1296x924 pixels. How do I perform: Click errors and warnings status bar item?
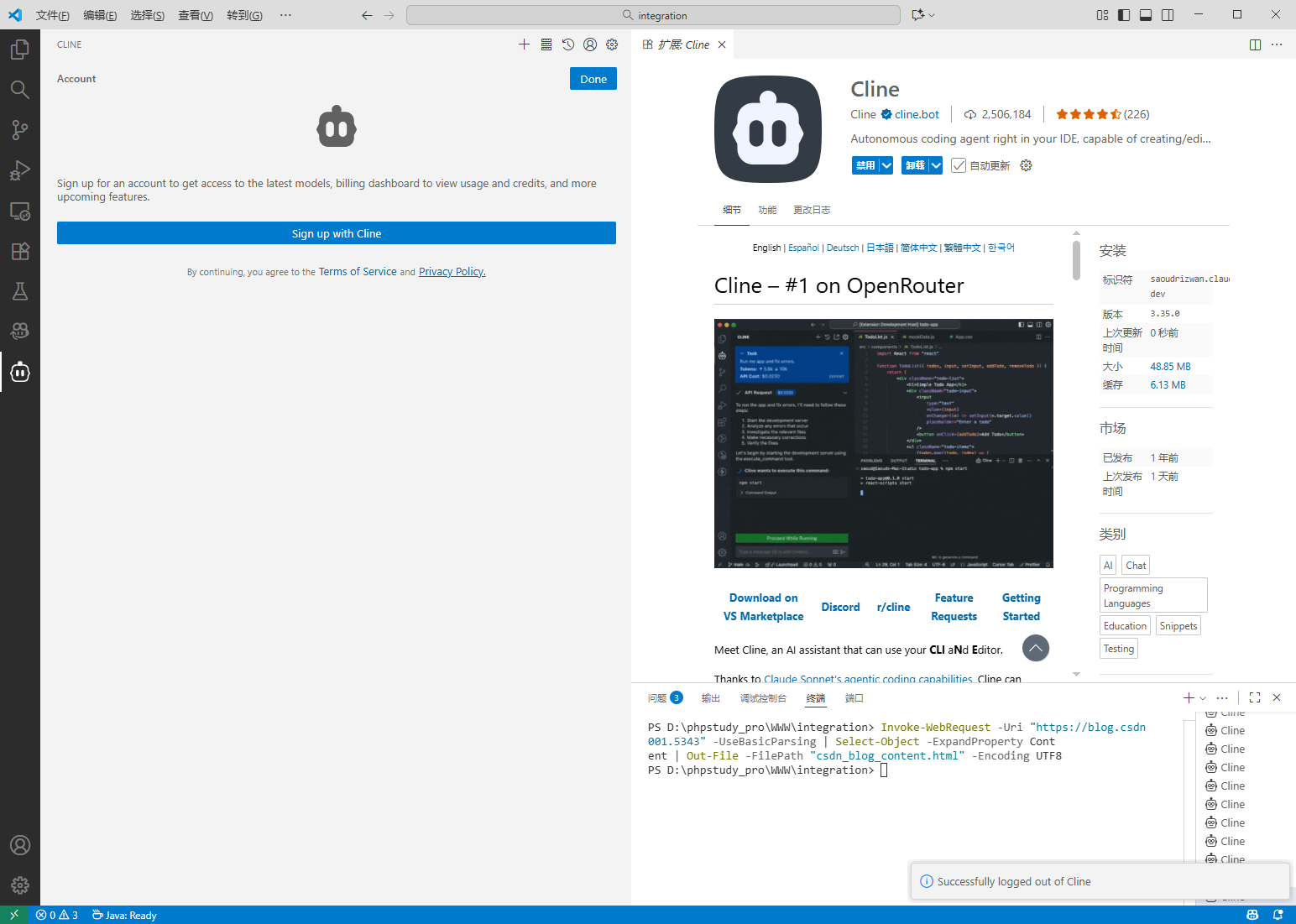(57, 915)
